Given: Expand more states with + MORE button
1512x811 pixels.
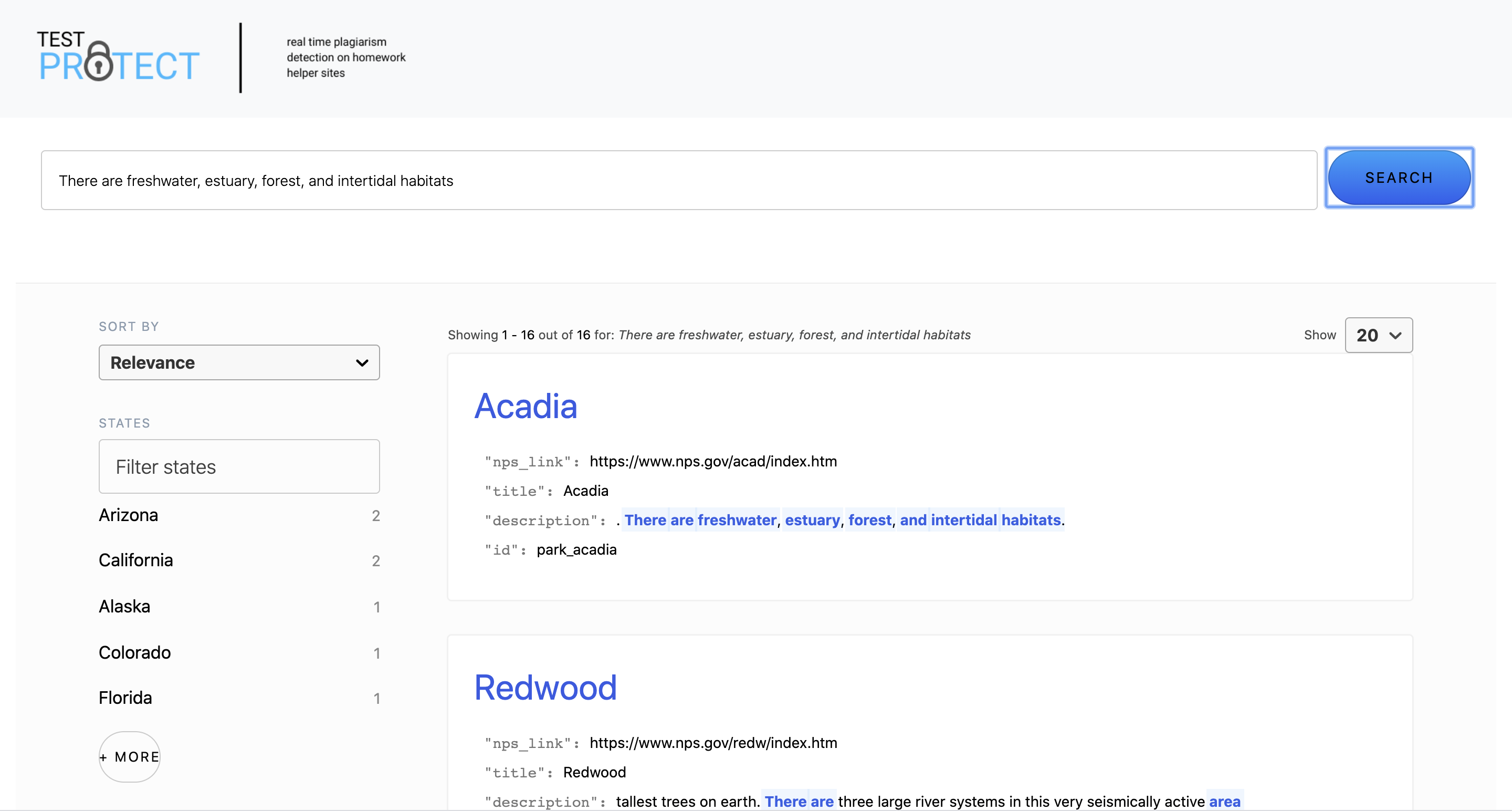Looking at the screenshot, I should [130, 756].
